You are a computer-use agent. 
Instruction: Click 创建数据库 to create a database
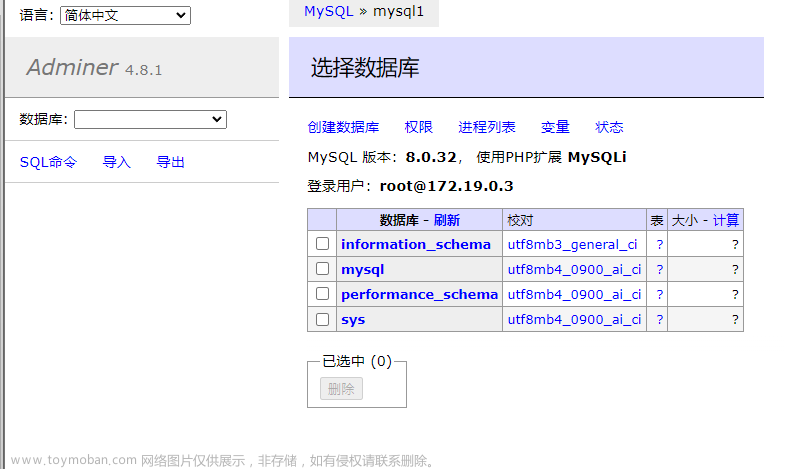point(343,127)
